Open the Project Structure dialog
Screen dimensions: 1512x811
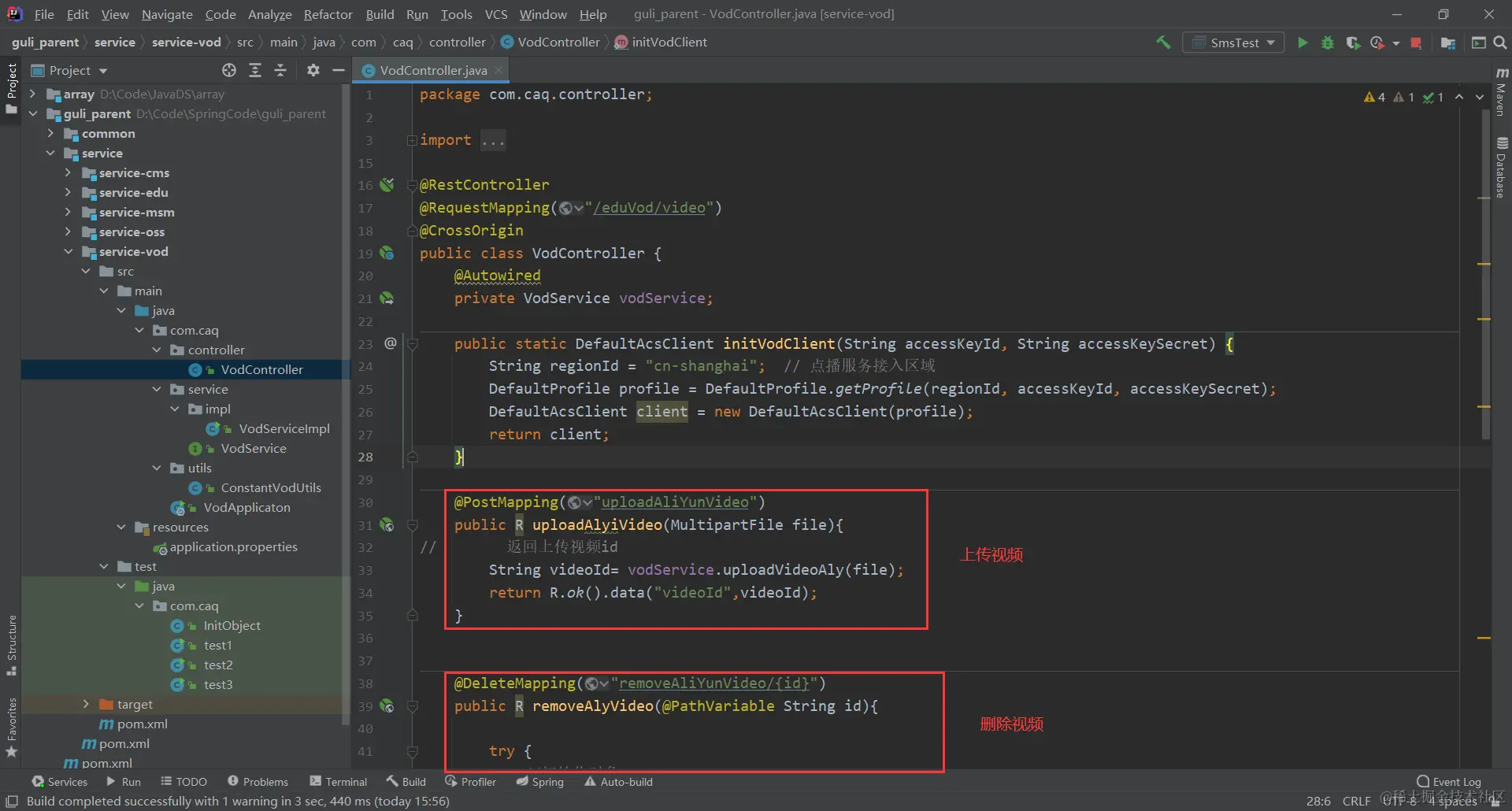(1447, 43)
